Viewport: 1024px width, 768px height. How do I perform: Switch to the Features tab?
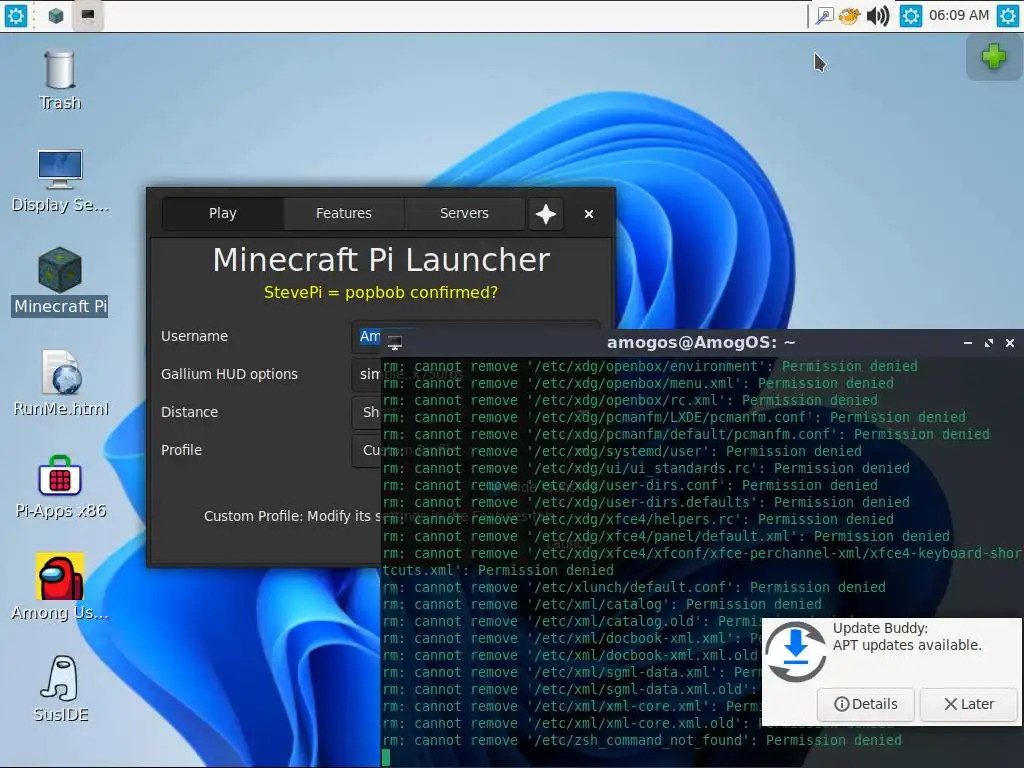click(x=344, y=214)
